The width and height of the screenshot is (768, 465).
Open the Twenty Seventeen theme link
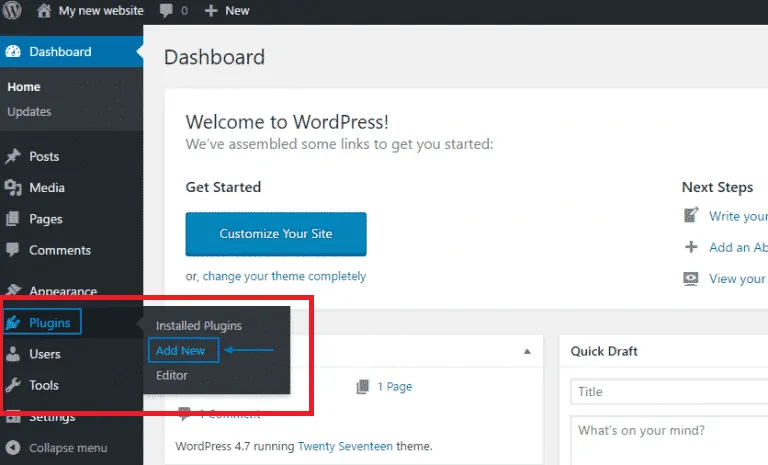pos(345,446)
